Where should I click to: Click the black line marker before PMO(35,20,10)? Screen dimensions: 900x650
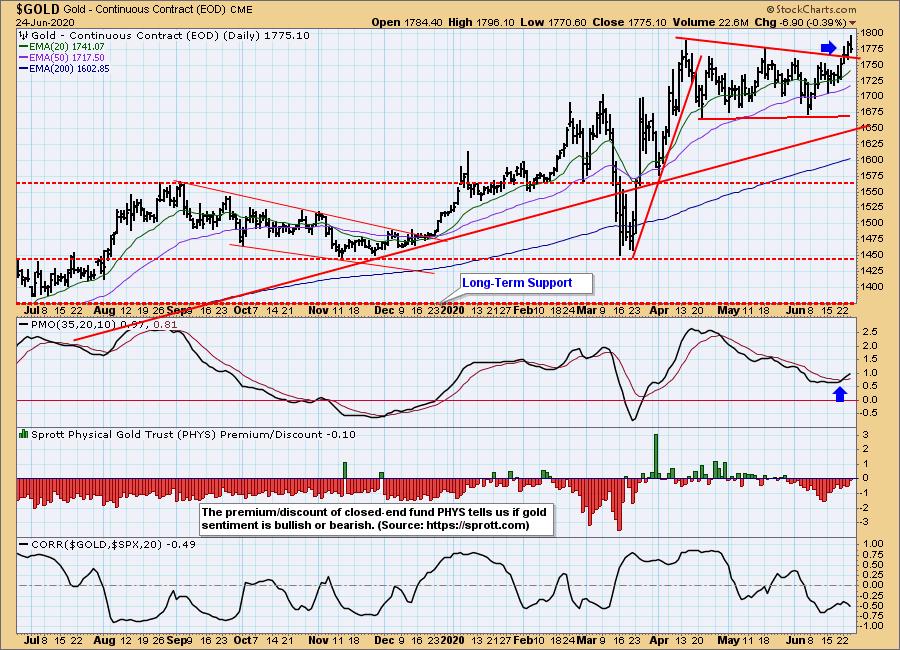(24, 324)
